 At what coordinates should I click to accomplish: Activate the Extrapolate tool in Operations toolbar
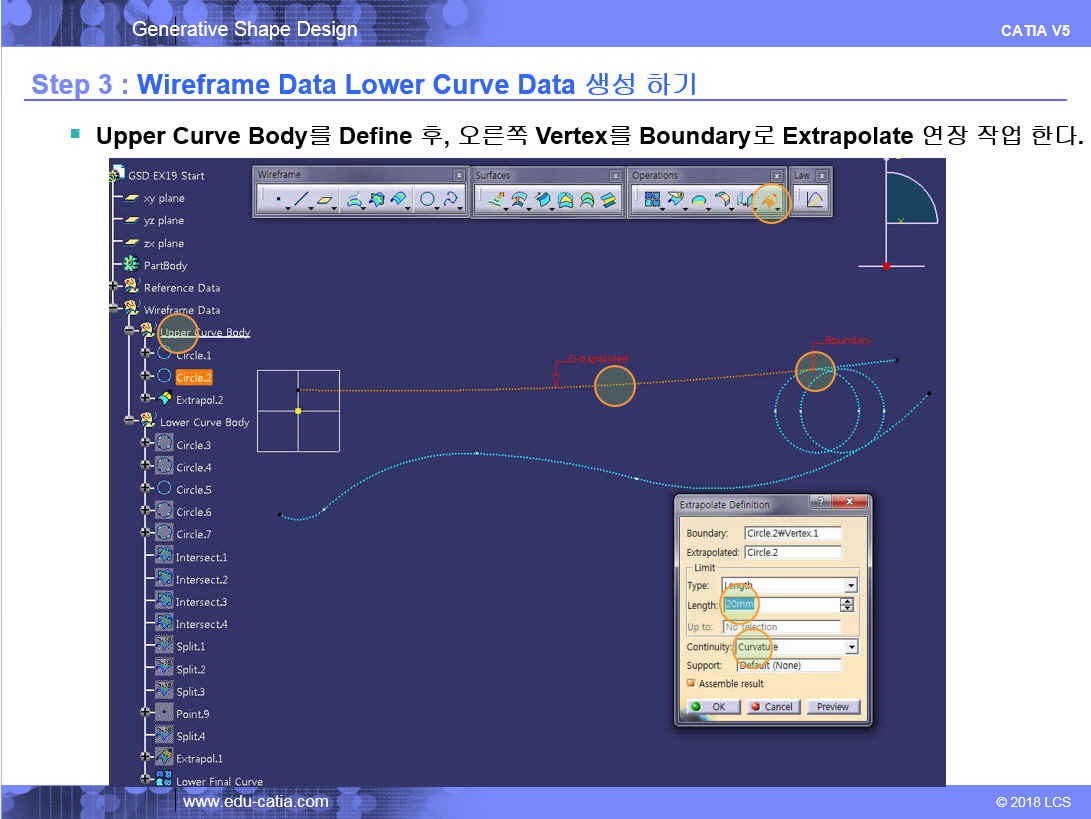(x=770, y=201)
